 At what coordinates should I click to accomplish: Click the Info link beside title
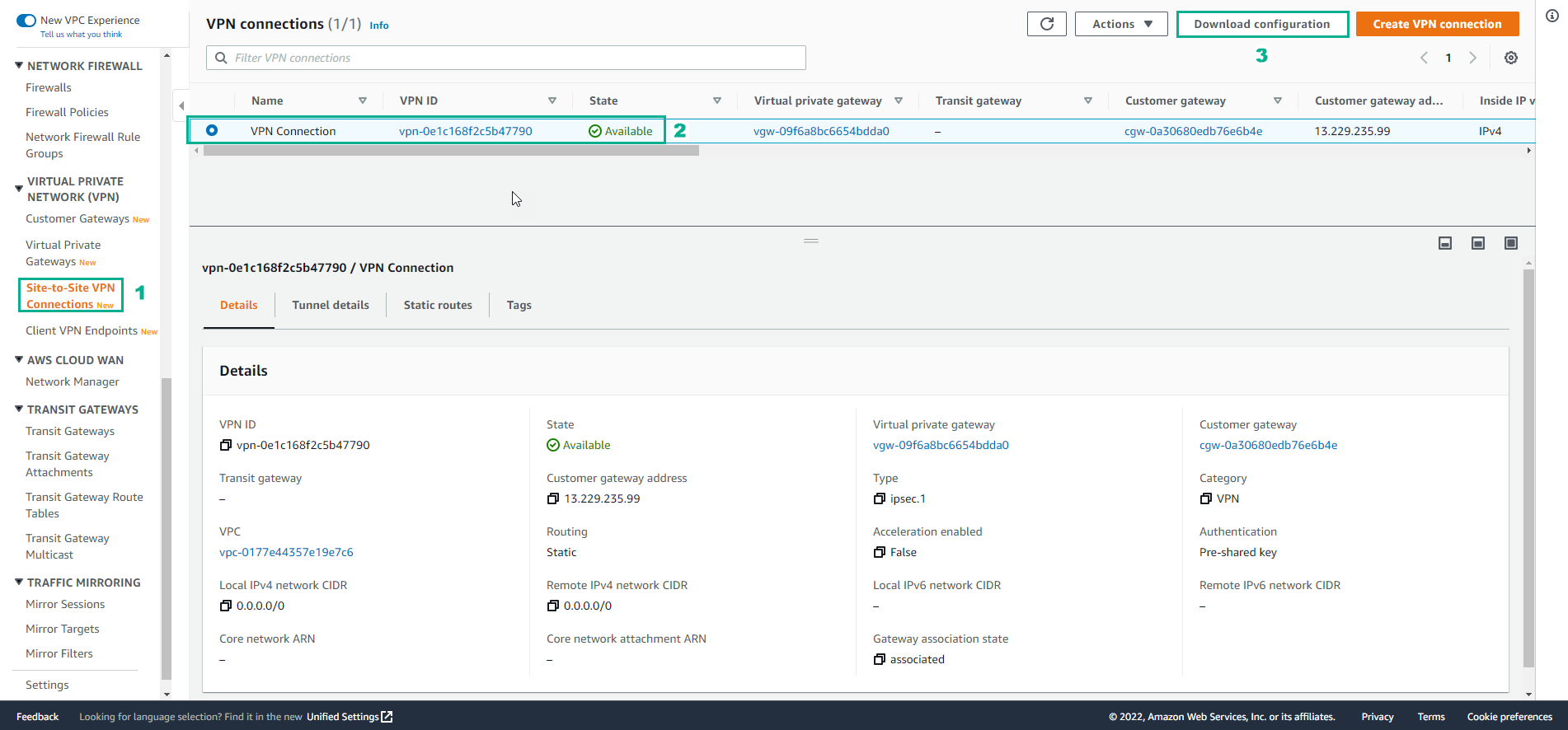click(379, 26)
